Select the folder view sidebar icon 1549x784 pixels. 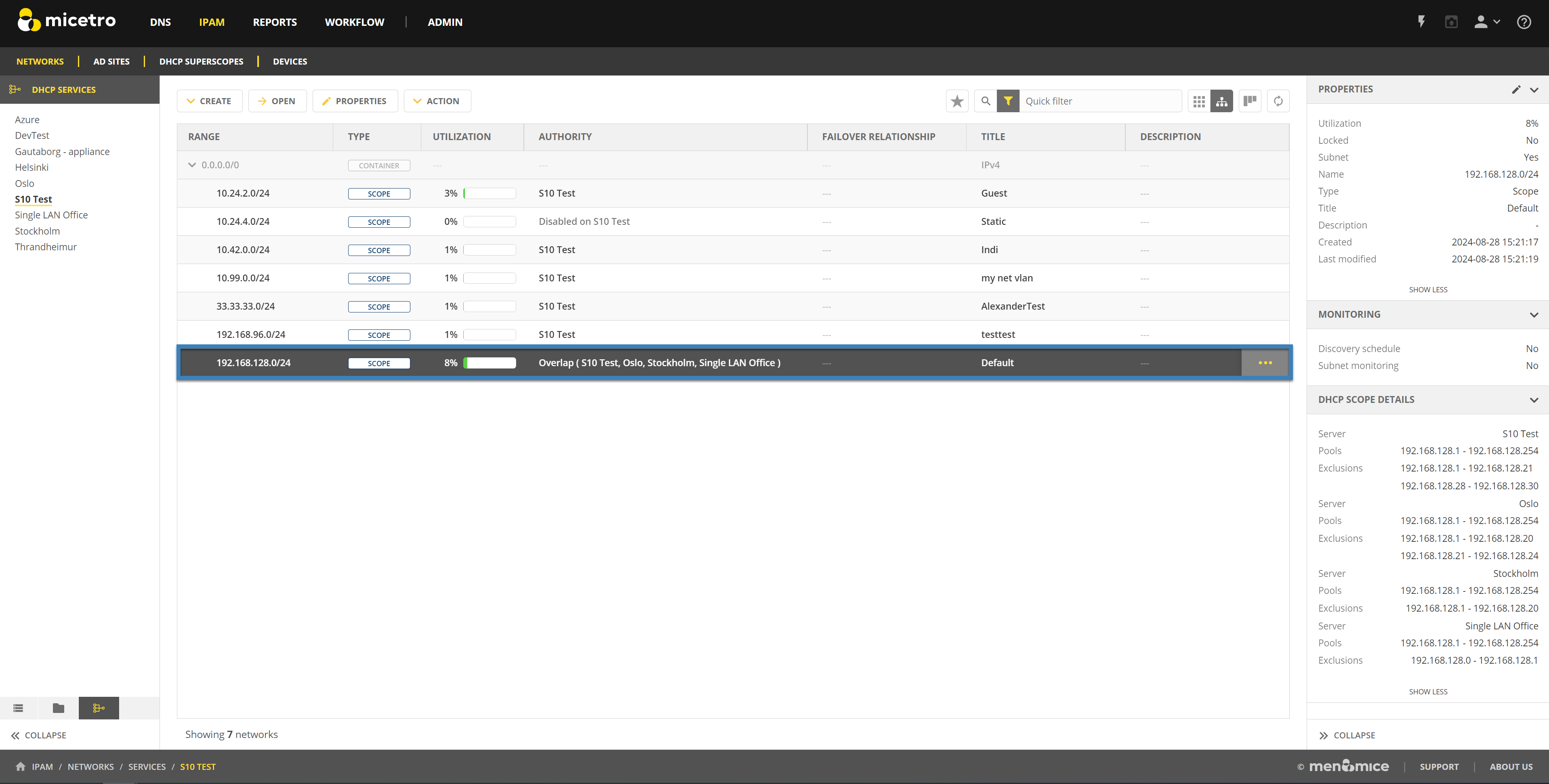click(58, 708)
